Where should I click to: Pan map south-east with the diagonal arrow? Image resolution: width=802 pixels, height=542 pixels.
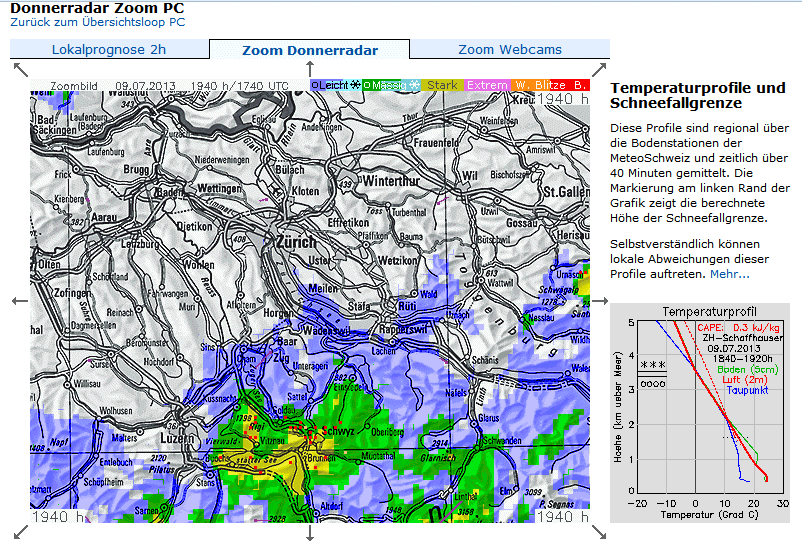point(599,532)
